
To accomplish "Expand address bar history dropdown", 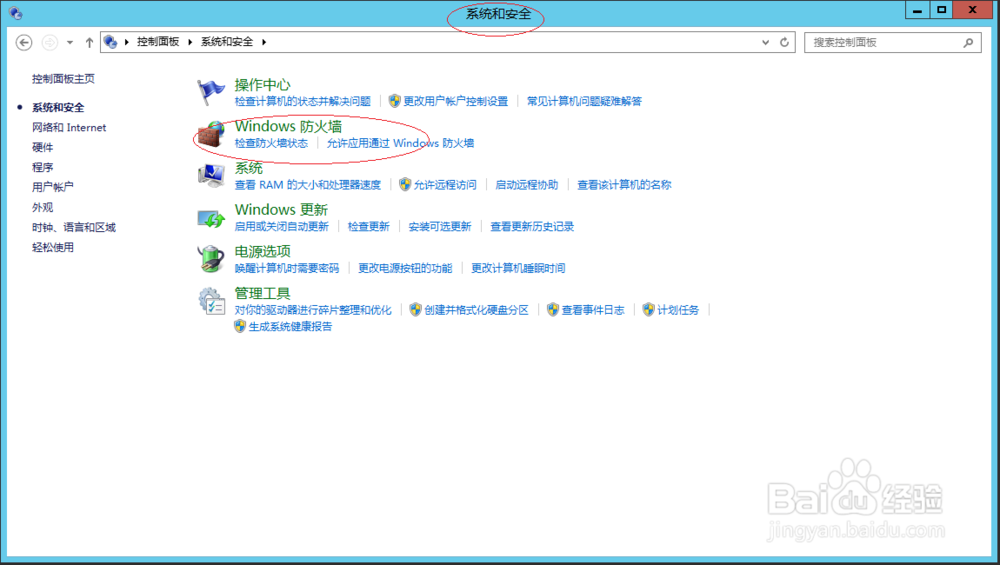I will tap(765, 42).
